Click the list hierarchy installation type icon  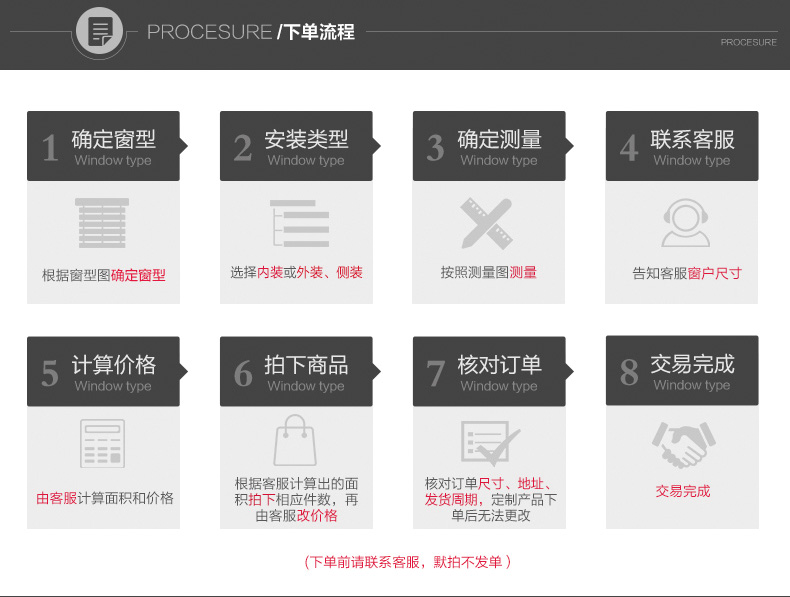point(300,223)
